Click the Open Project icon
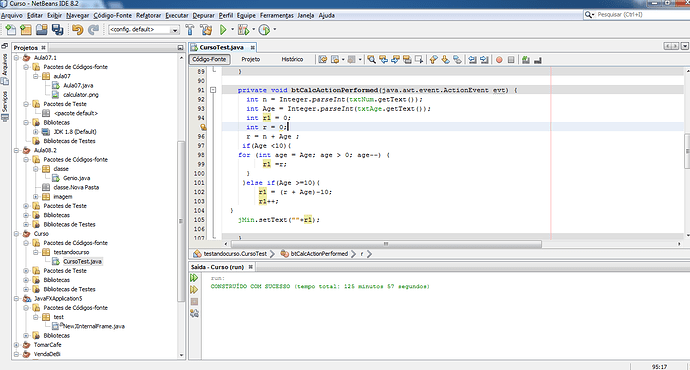This screenshot has width=690, height=370. (42, 29)
